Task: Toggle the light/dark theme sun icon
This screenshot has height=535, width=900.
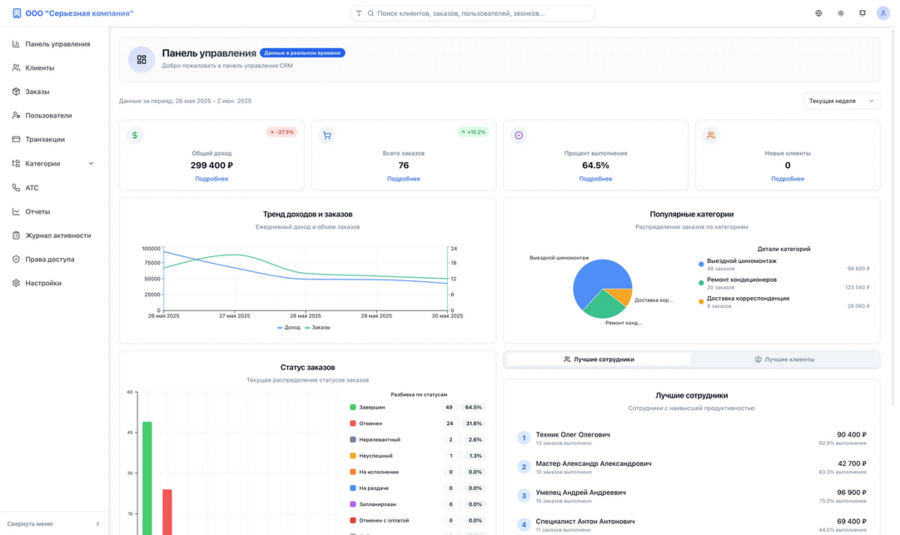Action: [x=841, y=14]
